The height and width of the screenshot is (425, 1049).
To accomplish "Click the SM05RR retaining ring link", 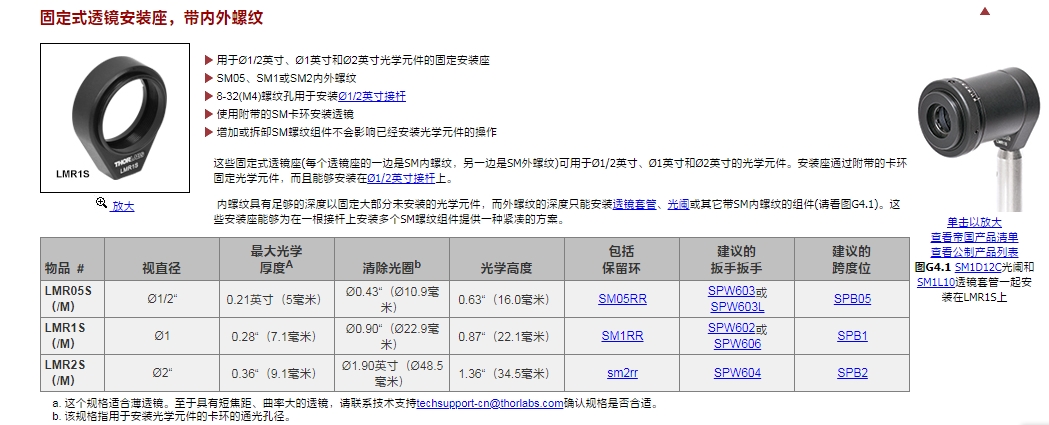I will (622, 299).
